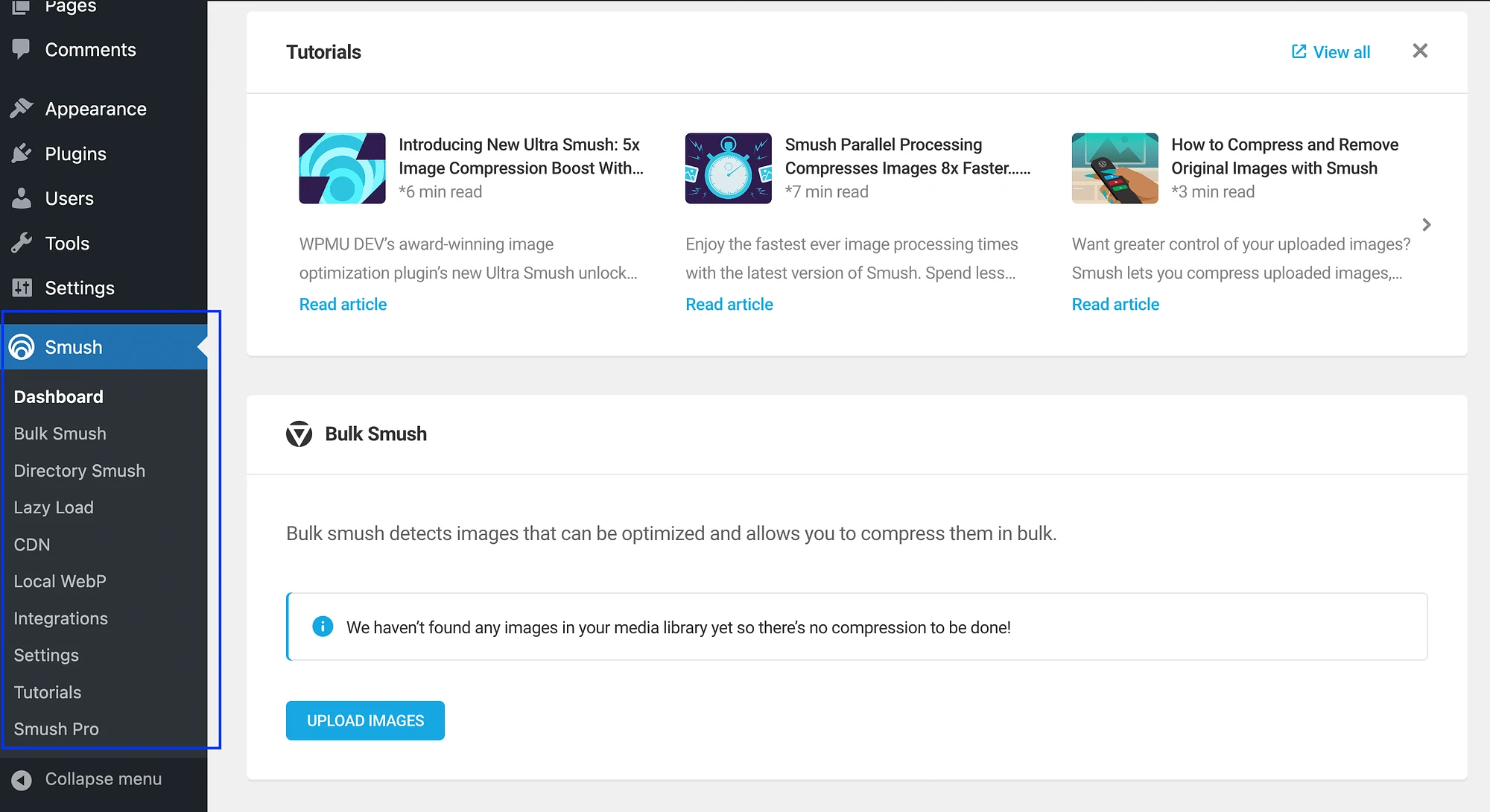
Task: Click the Bulk Smush triangle logo icon
Action: (298, 434)
